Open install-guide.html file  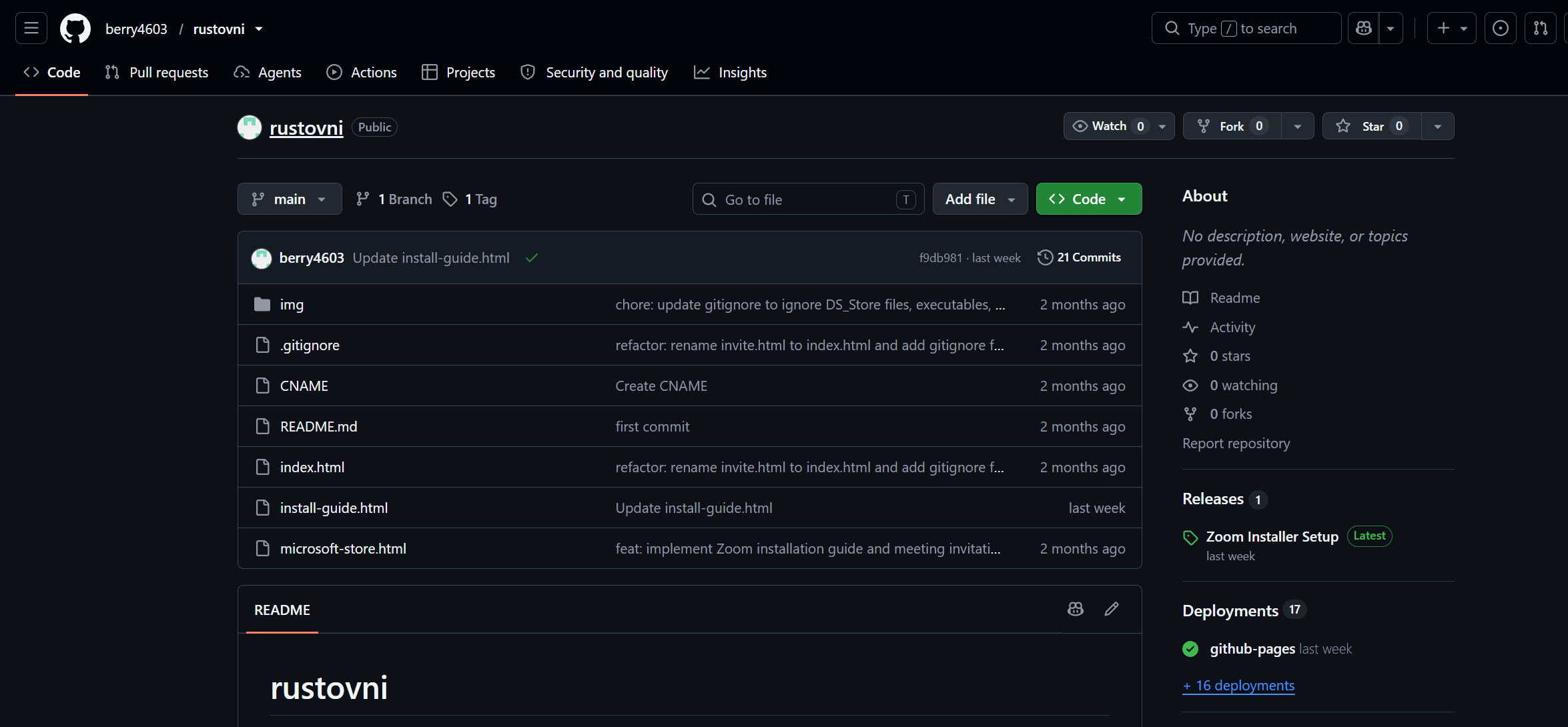tap(334, 508)
